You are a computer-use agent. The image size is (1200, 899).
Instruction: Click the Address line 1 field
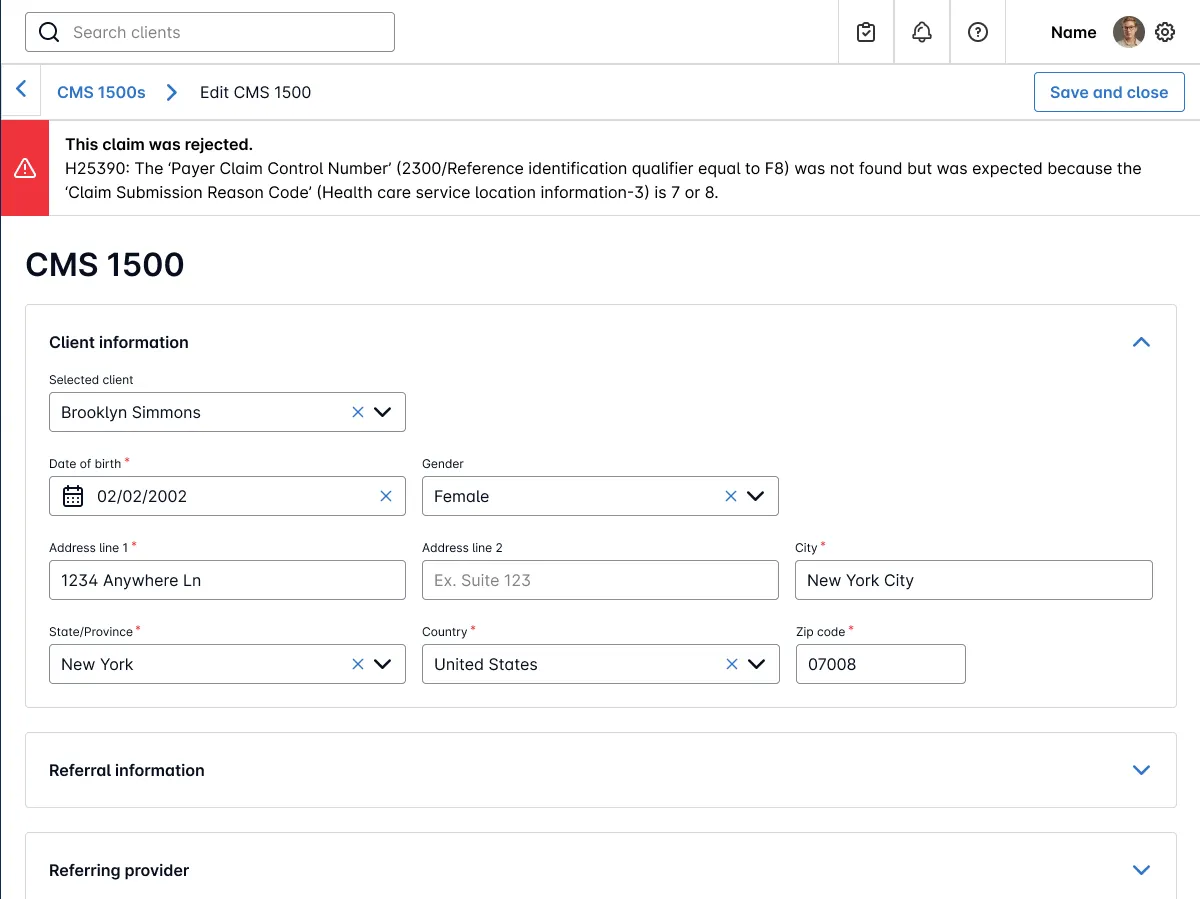coord(227,580)
